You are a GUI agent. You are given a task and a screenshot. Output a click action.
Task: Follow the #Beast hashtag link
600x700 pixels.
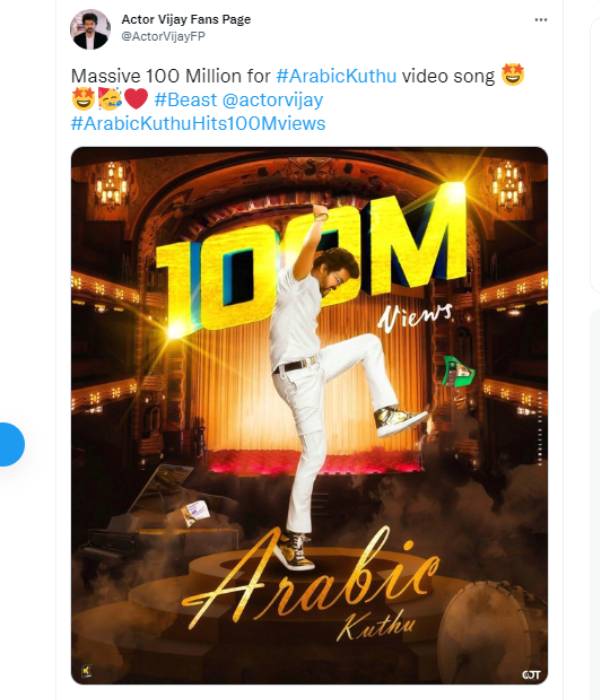[x=185, y=100]
